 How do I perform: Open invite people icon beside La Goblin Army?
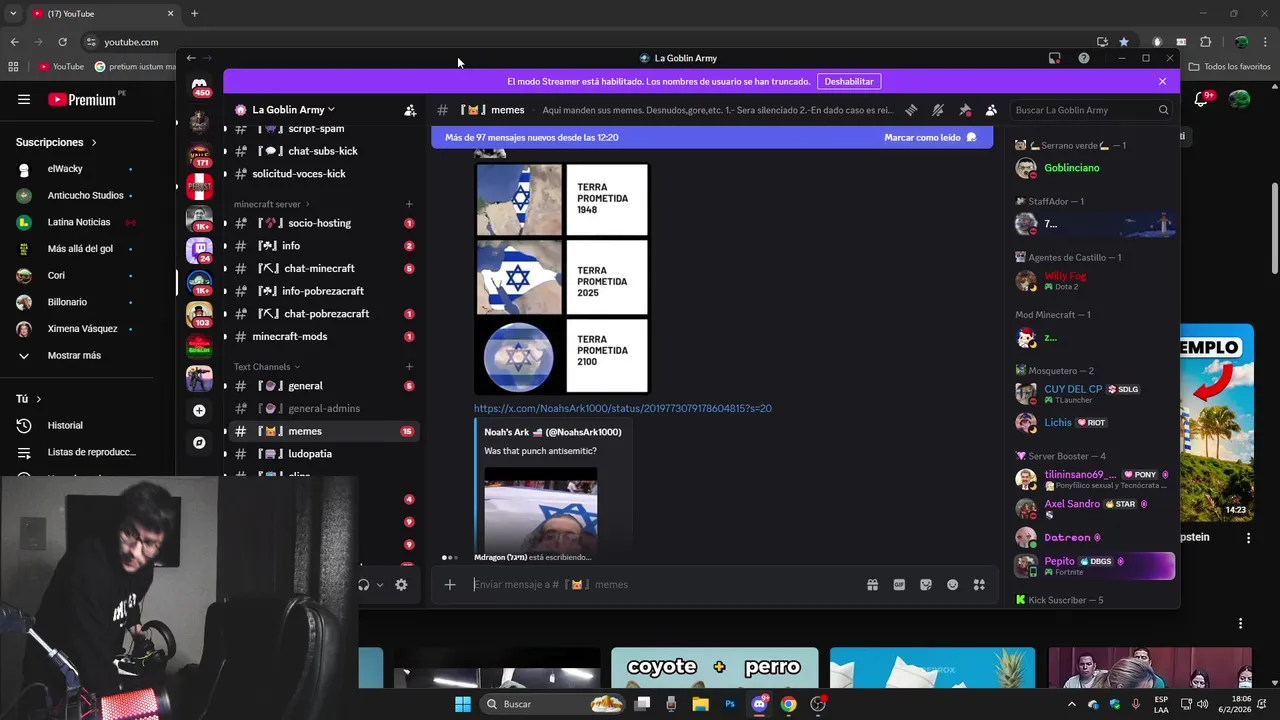(x=410, y=110)
